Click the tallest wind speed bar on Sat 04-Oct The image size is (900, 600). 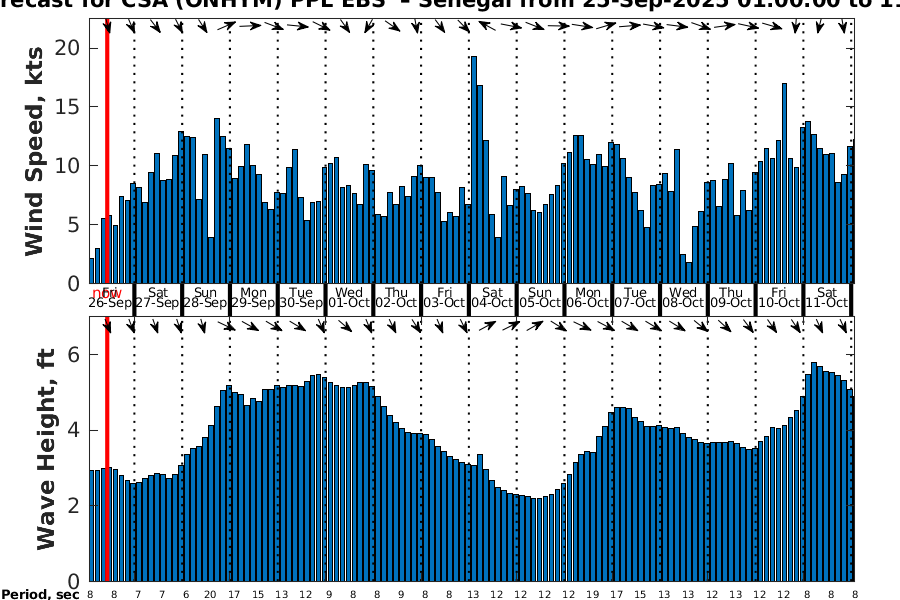tap(474, 170)
